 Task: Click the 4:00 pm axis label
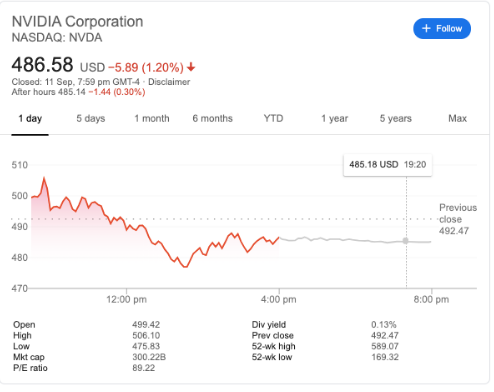click(279, 299)
